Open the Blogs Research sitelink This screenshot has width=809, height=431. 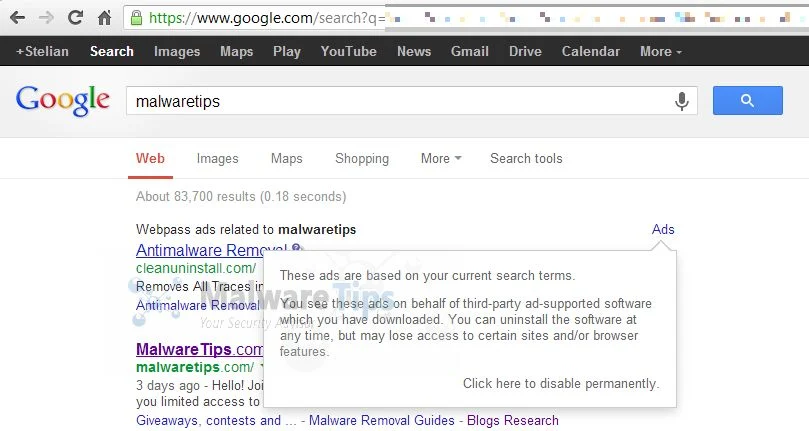513,421
